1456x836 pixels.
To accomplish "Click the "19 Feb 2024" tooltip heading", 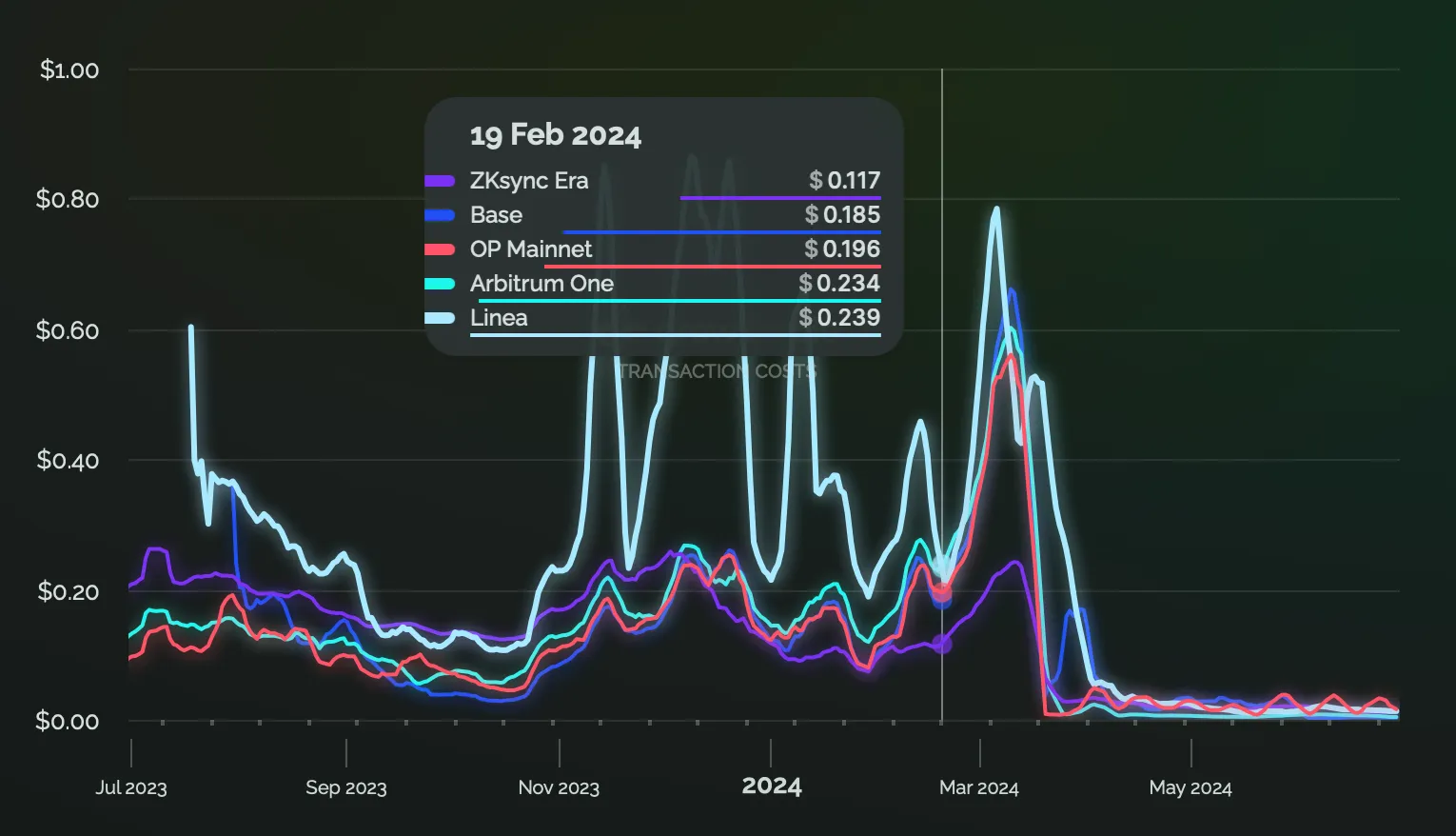I will click(x=556, y=135).
